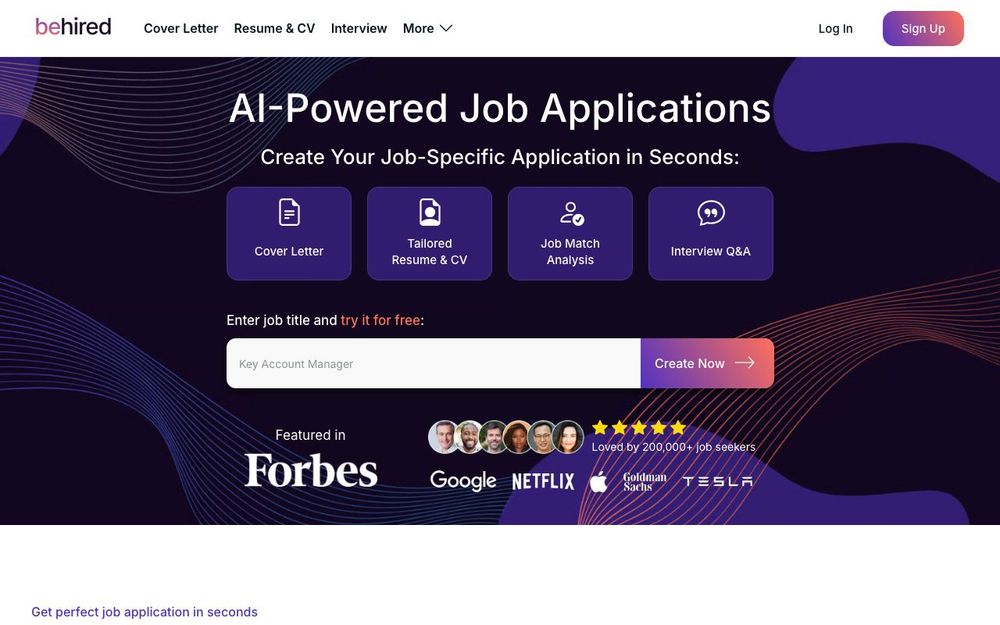Viewport: 1000px width, 625px height.
Task: Select the Cover Letter document icon card
Action: (x=289, y=211)
